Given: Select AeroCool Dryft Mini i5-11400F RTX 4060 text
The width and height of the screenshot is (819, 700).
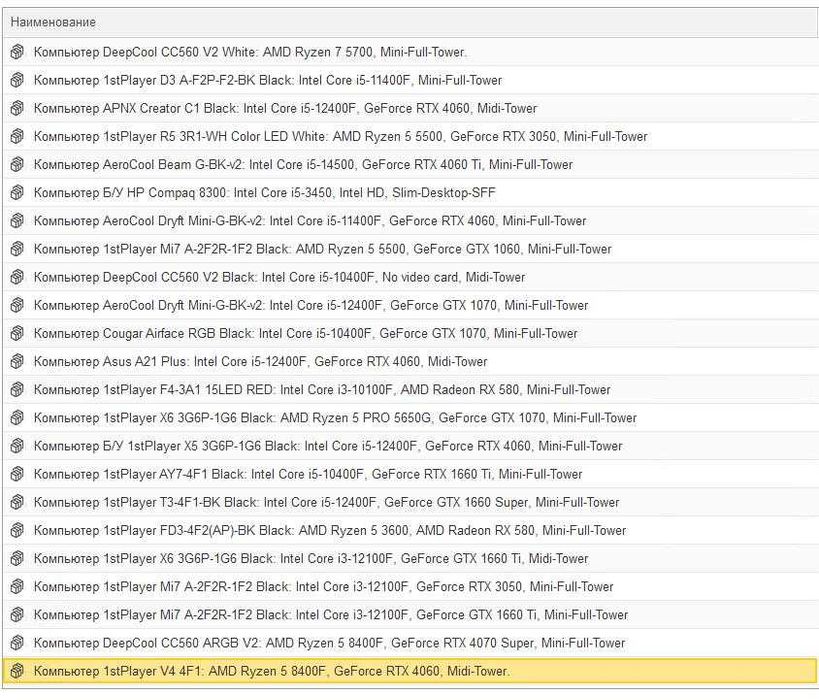Looking at the screenshot, I should [310, 221].
